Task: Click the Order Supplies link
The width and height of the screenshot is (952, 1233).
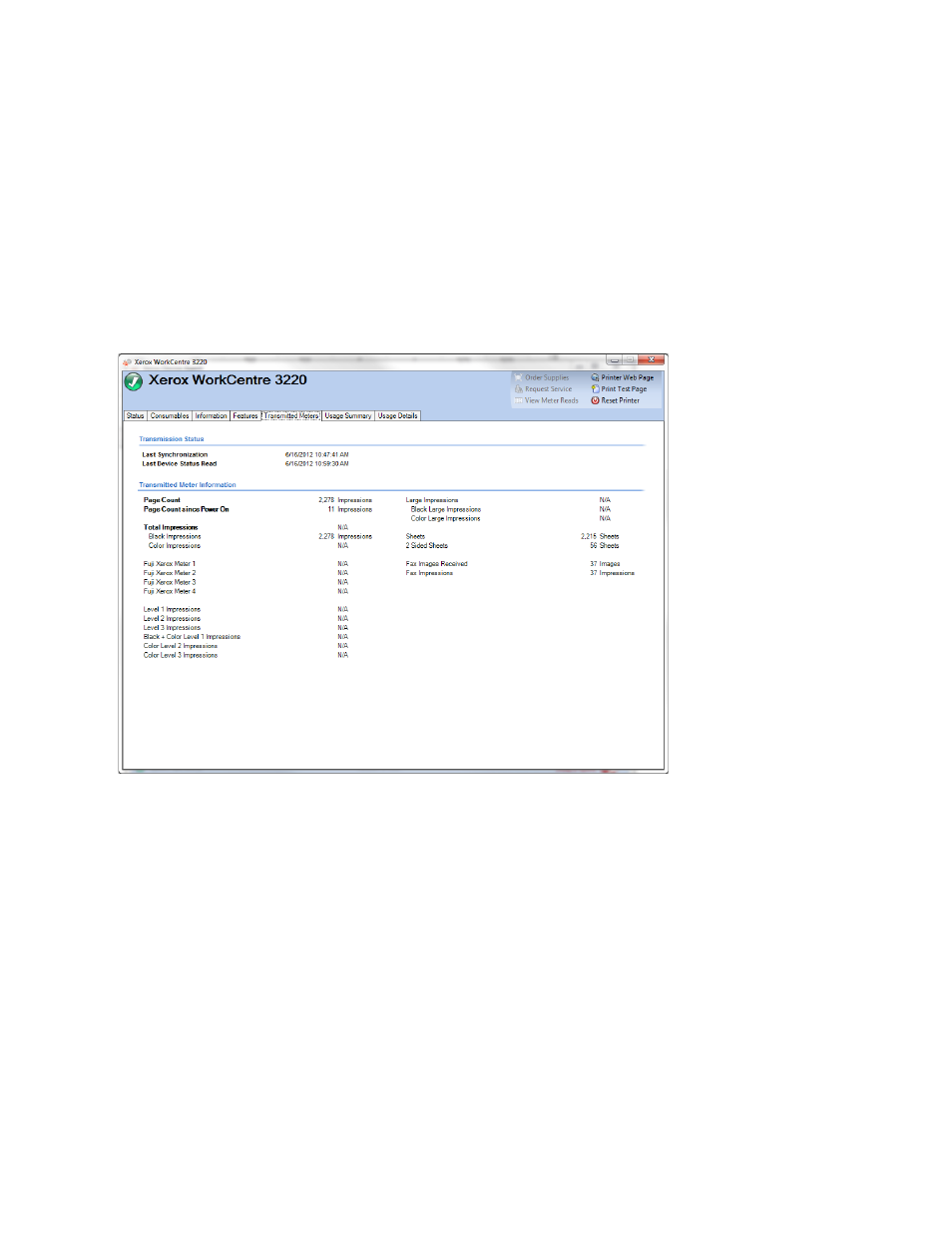Action: (547, 377)
